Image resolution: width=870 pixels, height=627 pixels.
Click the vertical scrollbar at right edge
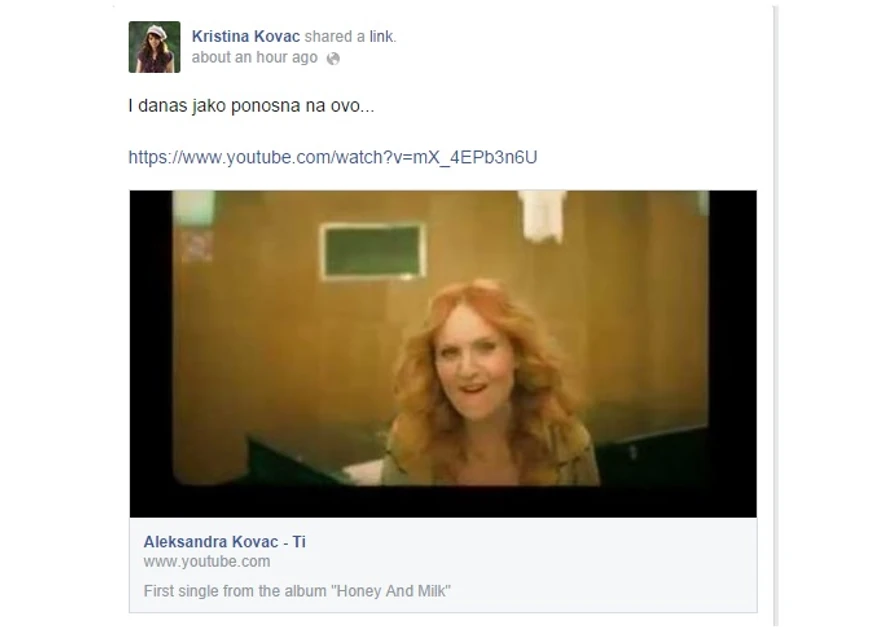tap(775, 315)
